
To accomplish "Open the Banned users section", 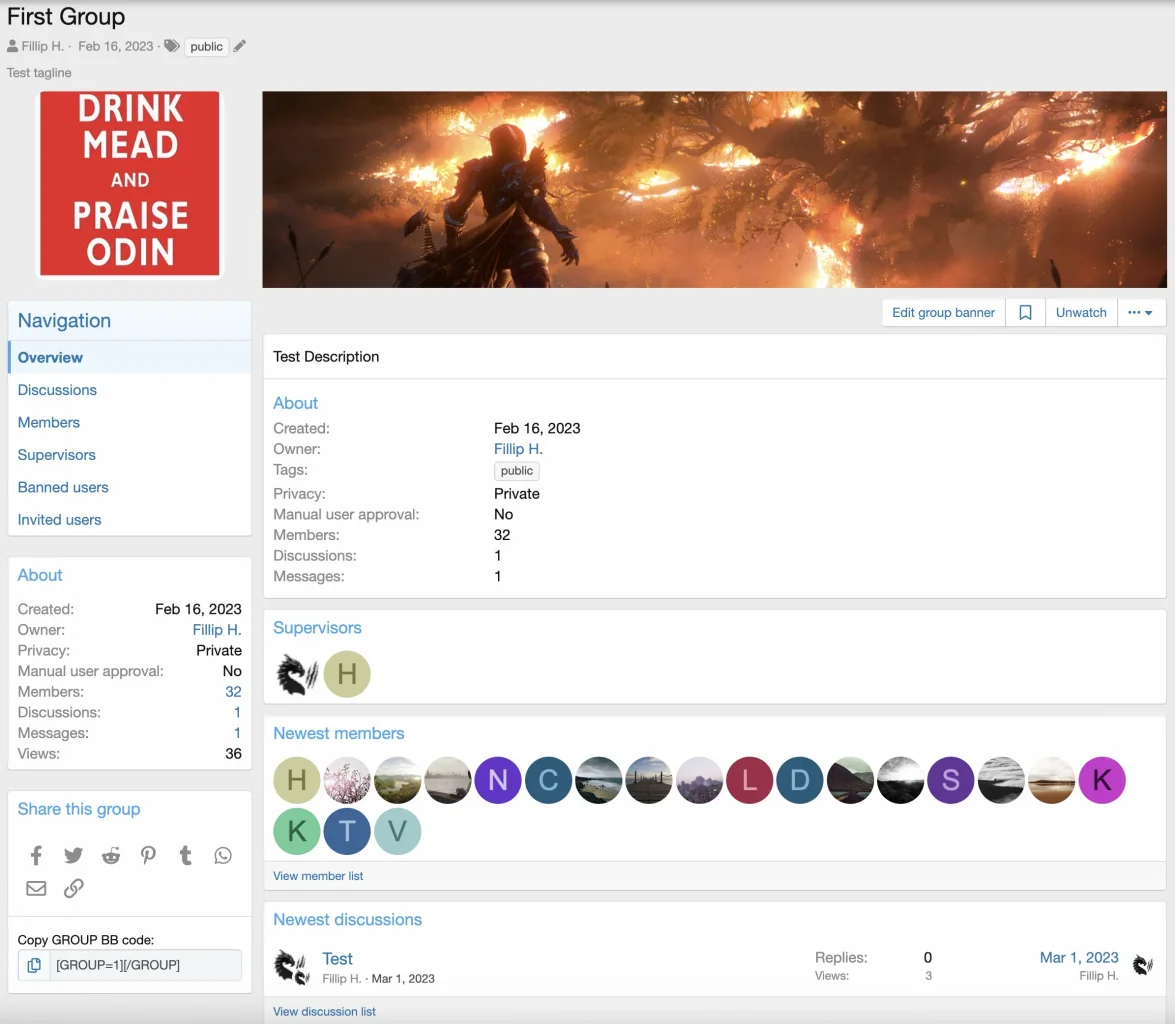I will 63,487.
